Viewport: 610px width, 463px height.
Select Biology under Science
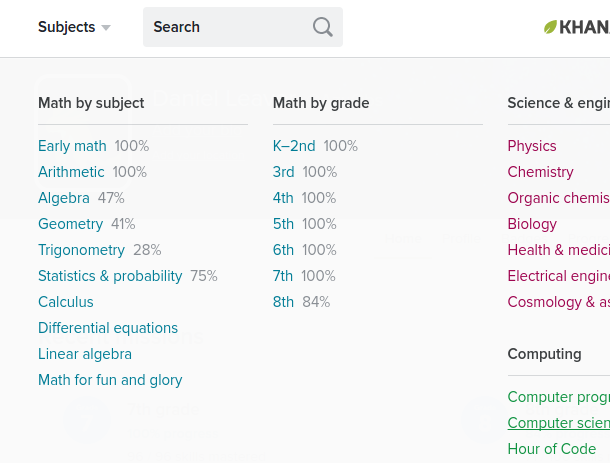(x=532, y=224)
